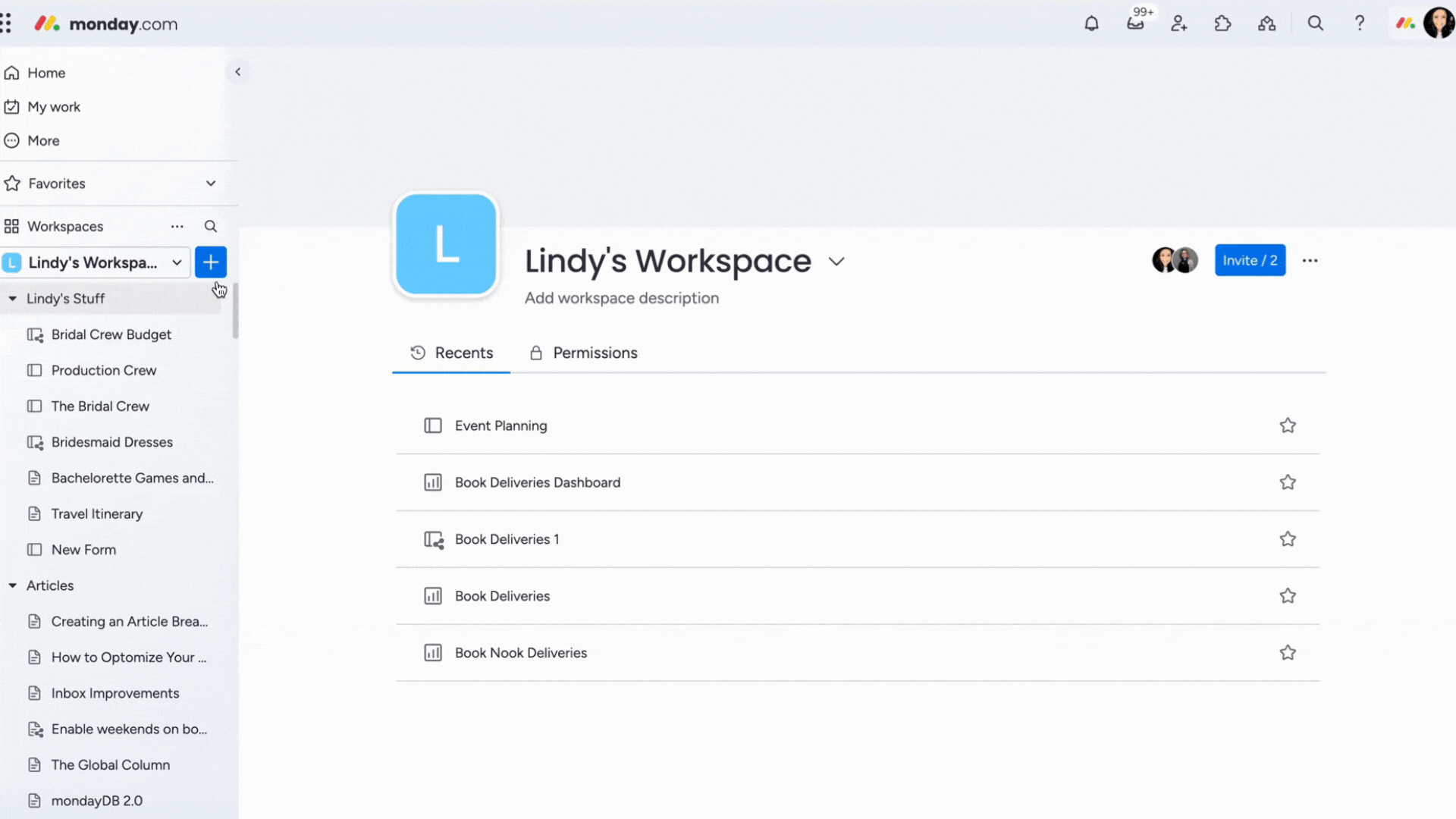This screenshot has height=819, width=1456.
Task: Open Enable weekends on bo... doc
Action: (129, 730)
